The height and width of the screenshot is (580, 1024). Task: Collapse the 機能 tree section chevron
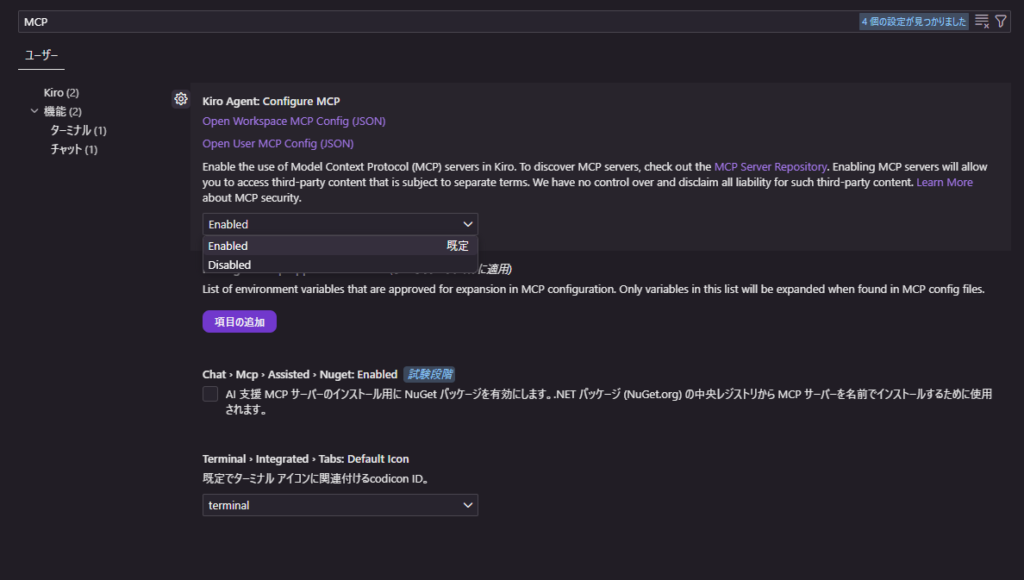pos(35,111)
